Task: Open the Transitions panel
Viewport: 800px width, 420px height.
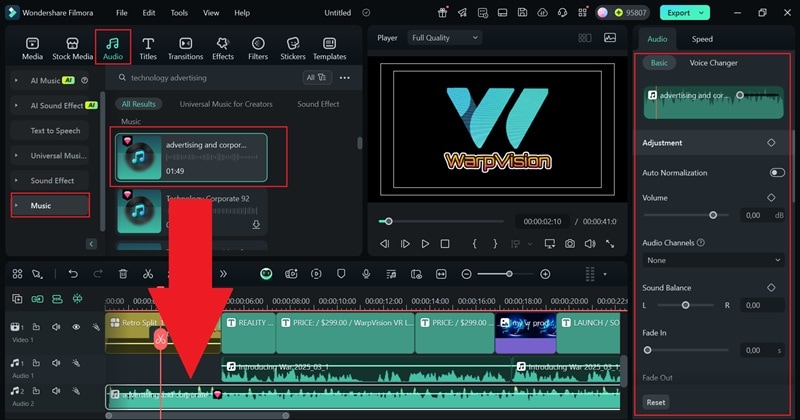Action: [185, 48]
